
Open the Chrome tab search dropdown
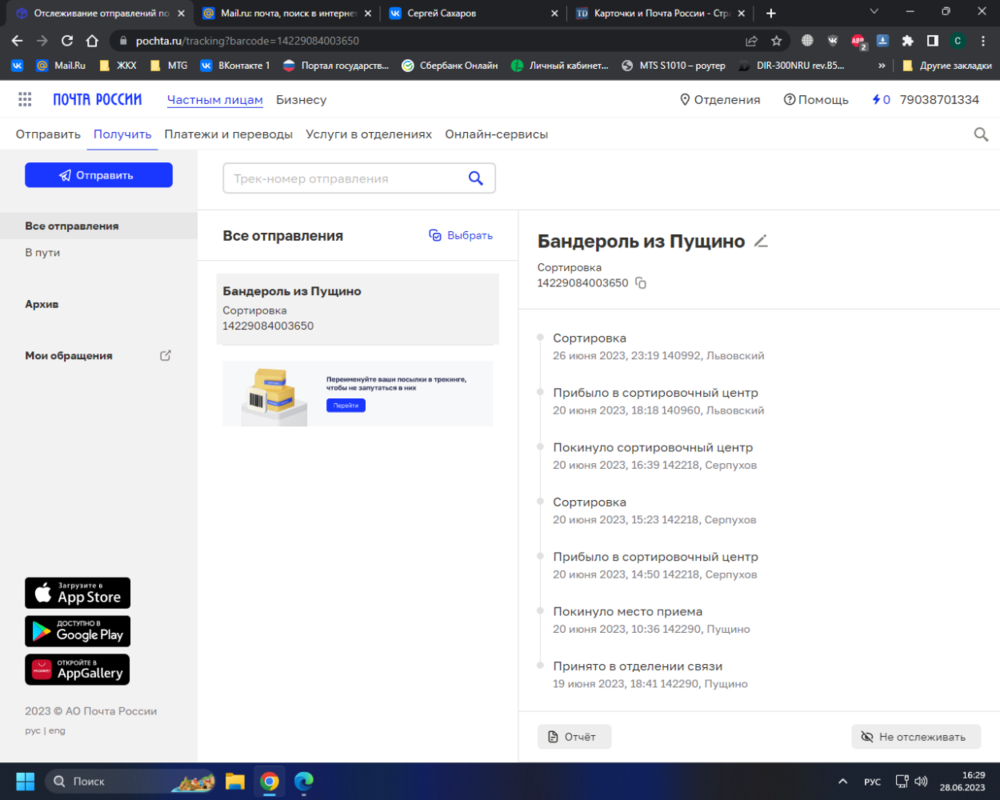click(x=874, y=13)
